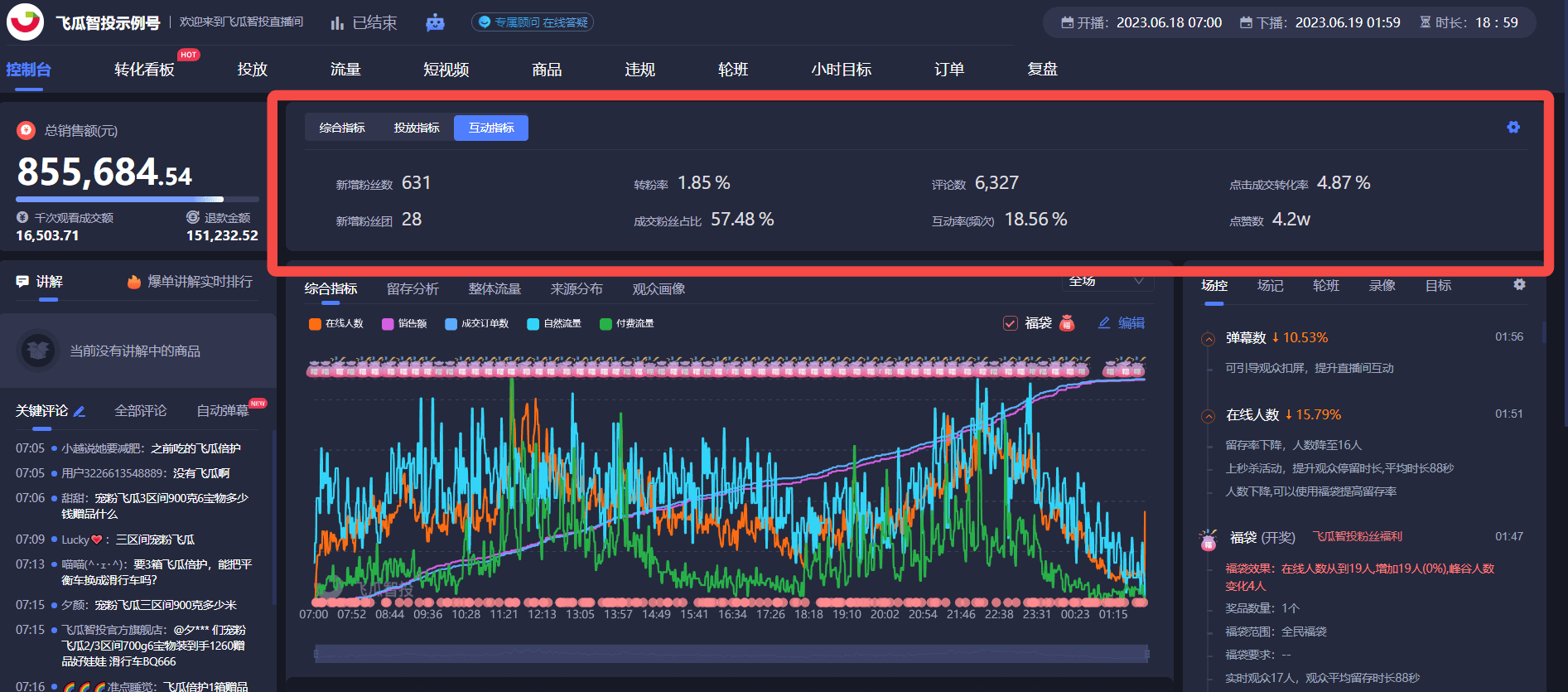
Task: Open metrics panel settings gear
Action: coord(1513,127)
